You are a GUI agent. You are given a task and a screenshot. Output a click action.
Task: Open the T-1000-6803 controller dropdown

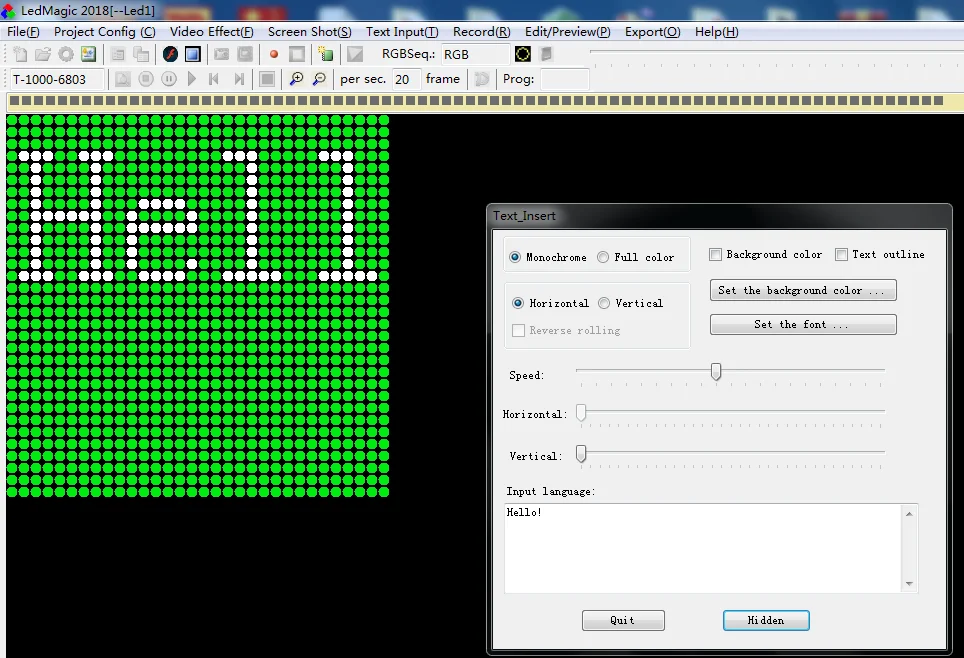55,79
